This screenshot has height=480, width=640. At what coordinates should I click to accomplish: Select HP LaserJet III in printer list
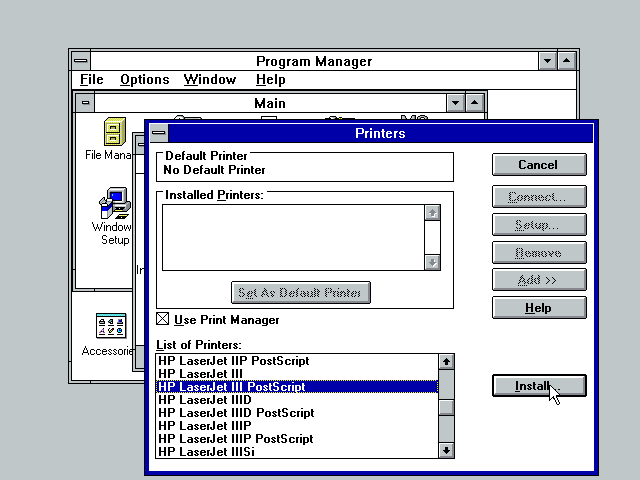297,374
